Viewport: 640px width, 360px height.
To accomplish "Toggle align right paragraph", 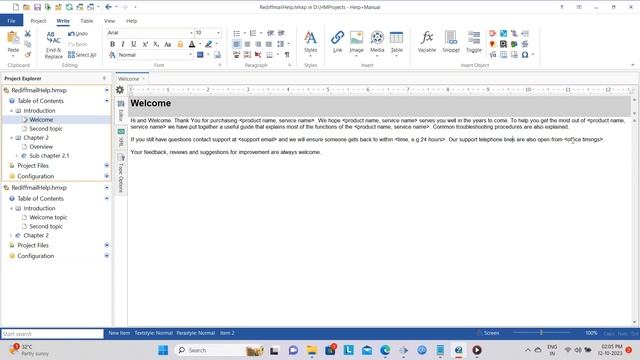I will point(258,44).
